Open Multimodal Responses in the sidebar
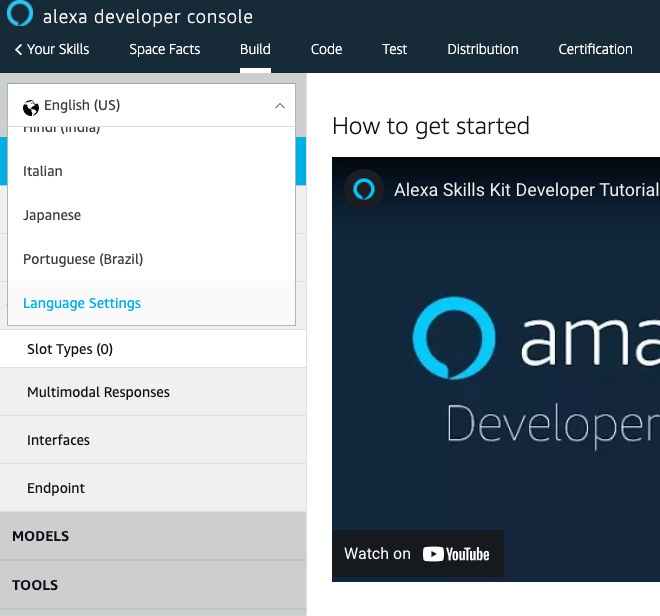Screen dimensions: 660x616 [98, 392]
